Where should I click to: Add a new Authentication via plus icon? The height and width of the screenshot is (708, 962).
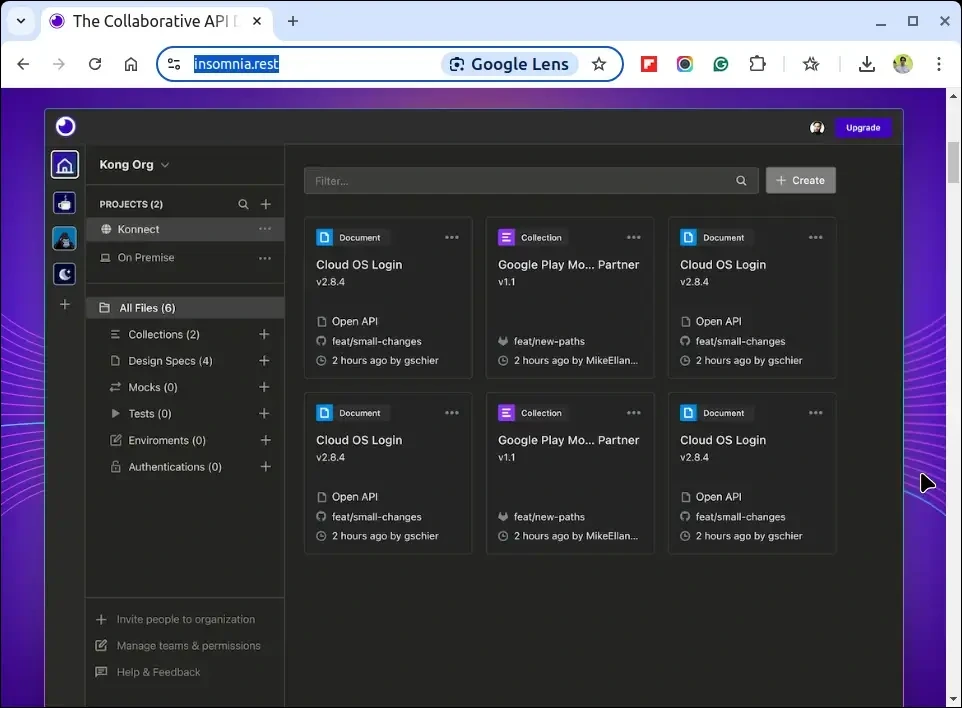point(266,467)
